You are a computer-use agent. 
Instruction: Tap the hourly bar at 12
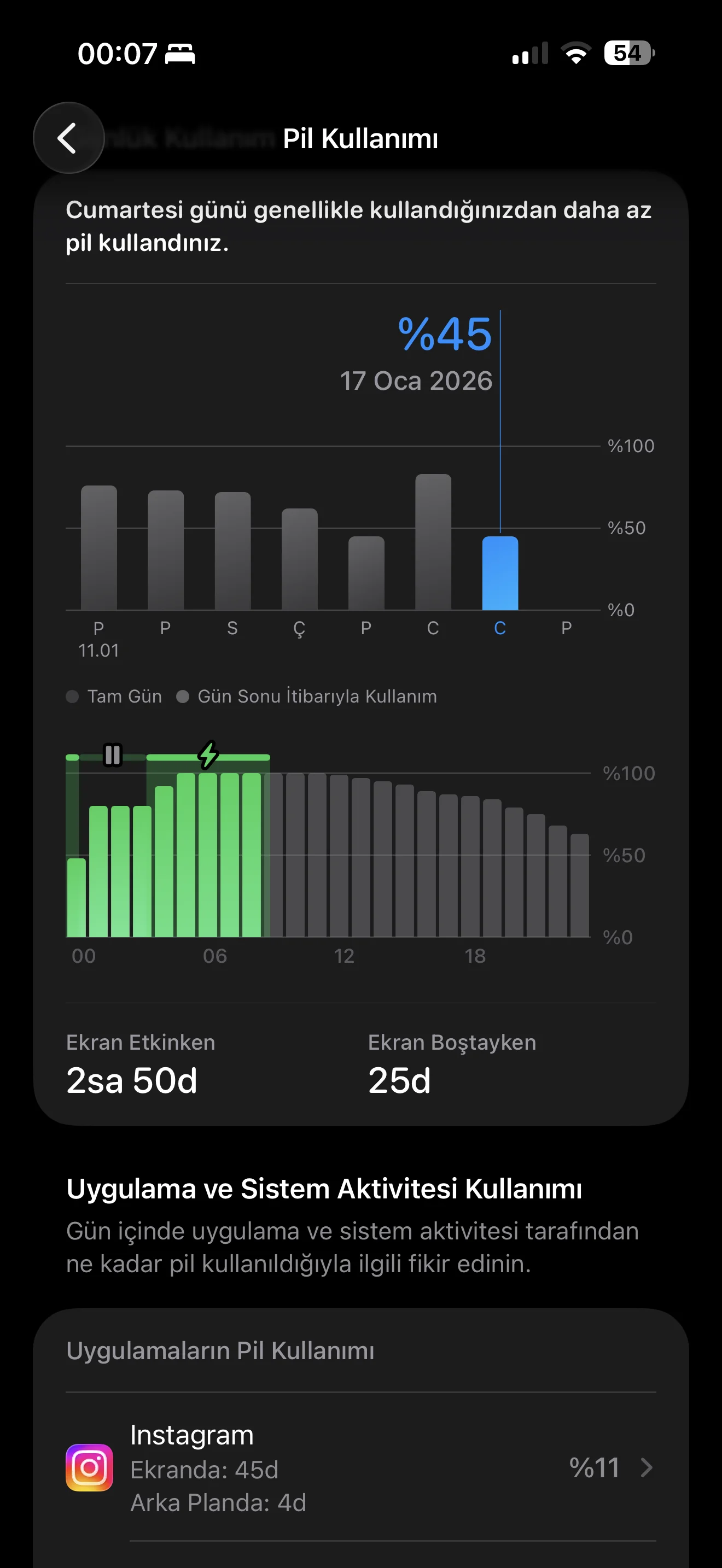[340, 855]
